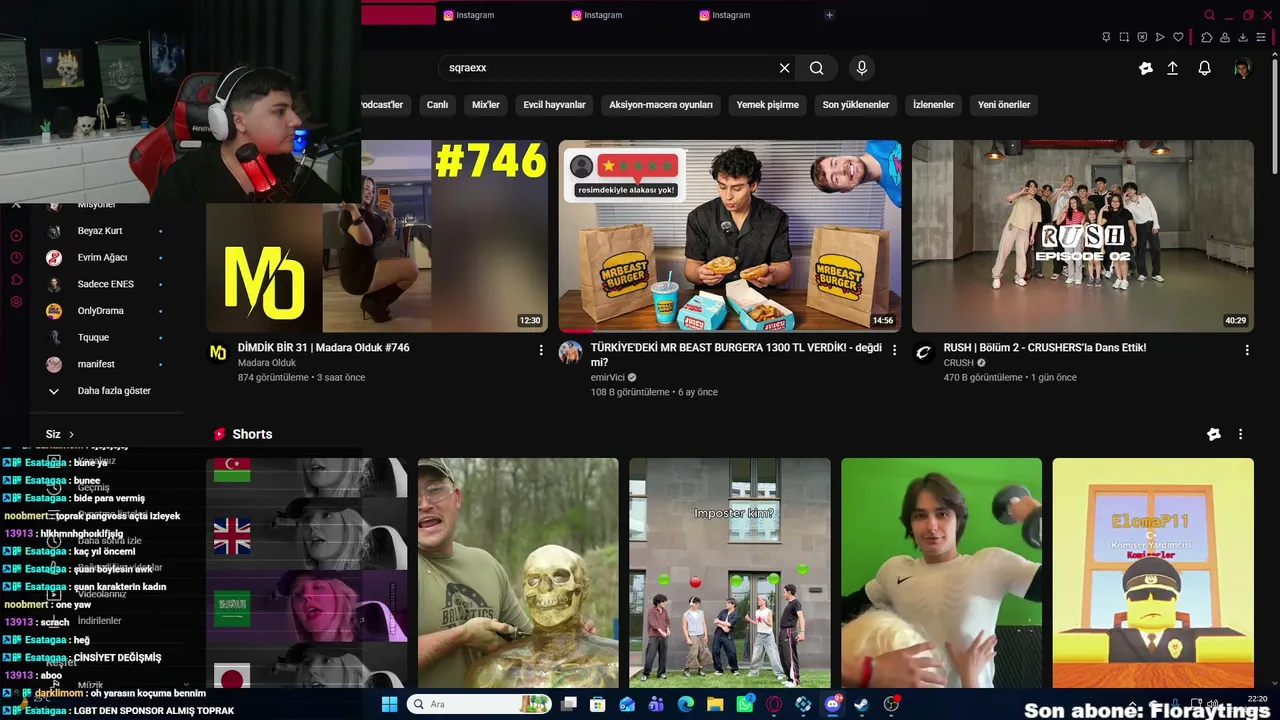This screenshot has width=1280, height=720.
Task: Open the CRUSH channel avatar beside RUSH video
Action: click(924, 352)
